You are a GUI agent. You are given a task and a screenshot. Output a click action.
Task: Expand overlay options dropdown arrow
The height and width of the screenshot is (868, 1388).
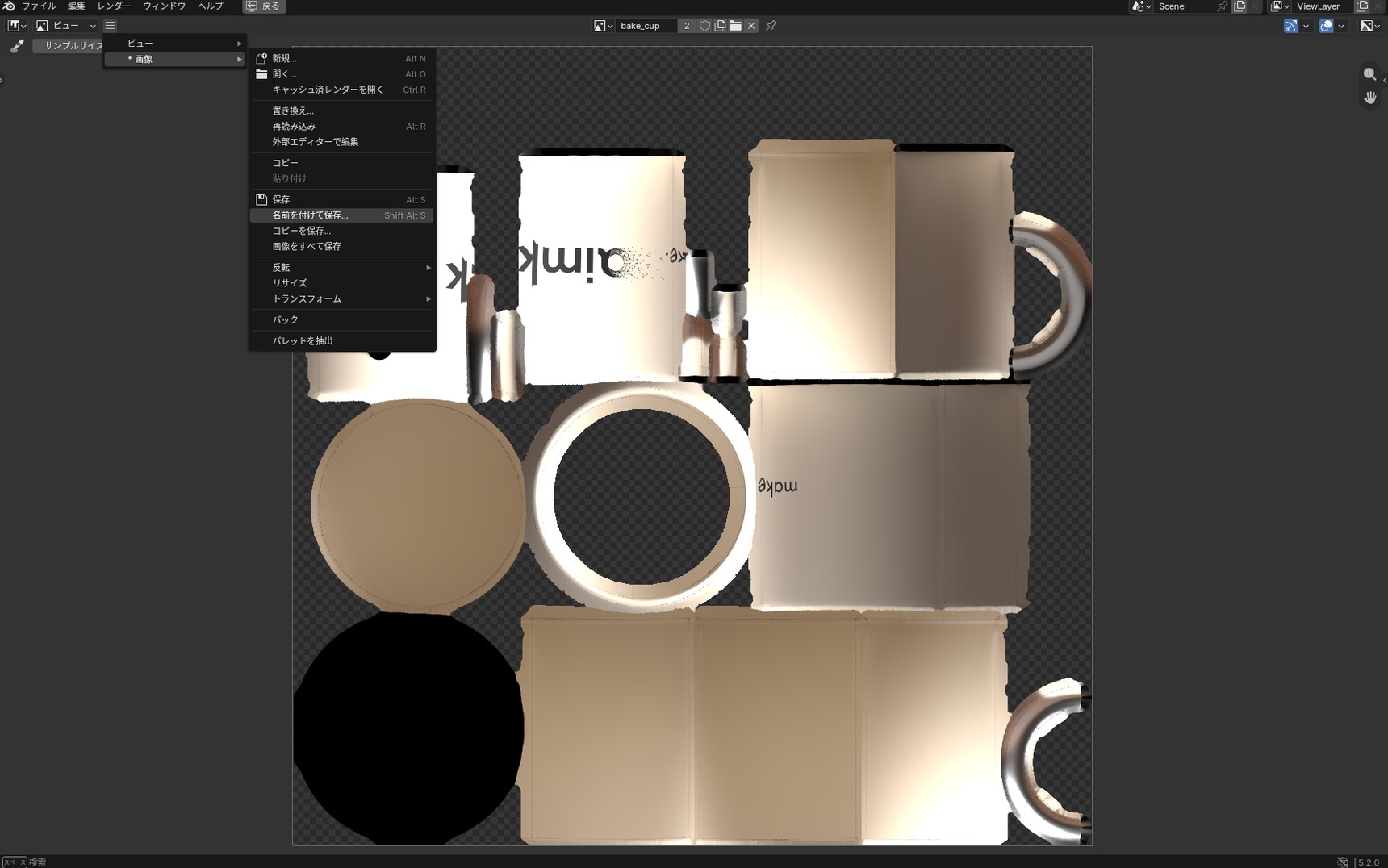[1341, 26]
